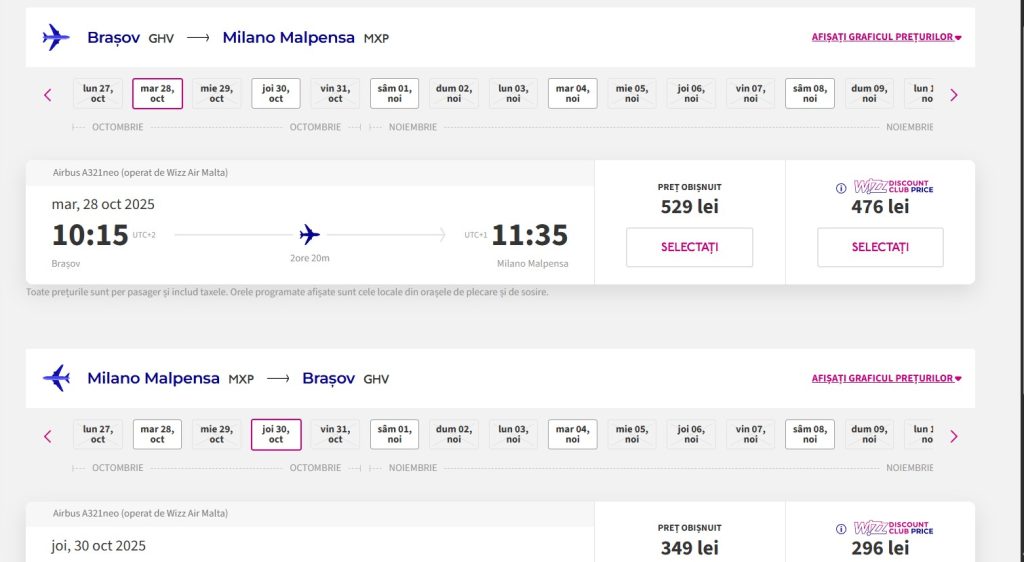
Task: Click the Wizz Discount Club Price logo on return flight
Action: click(x=892, y=528)
